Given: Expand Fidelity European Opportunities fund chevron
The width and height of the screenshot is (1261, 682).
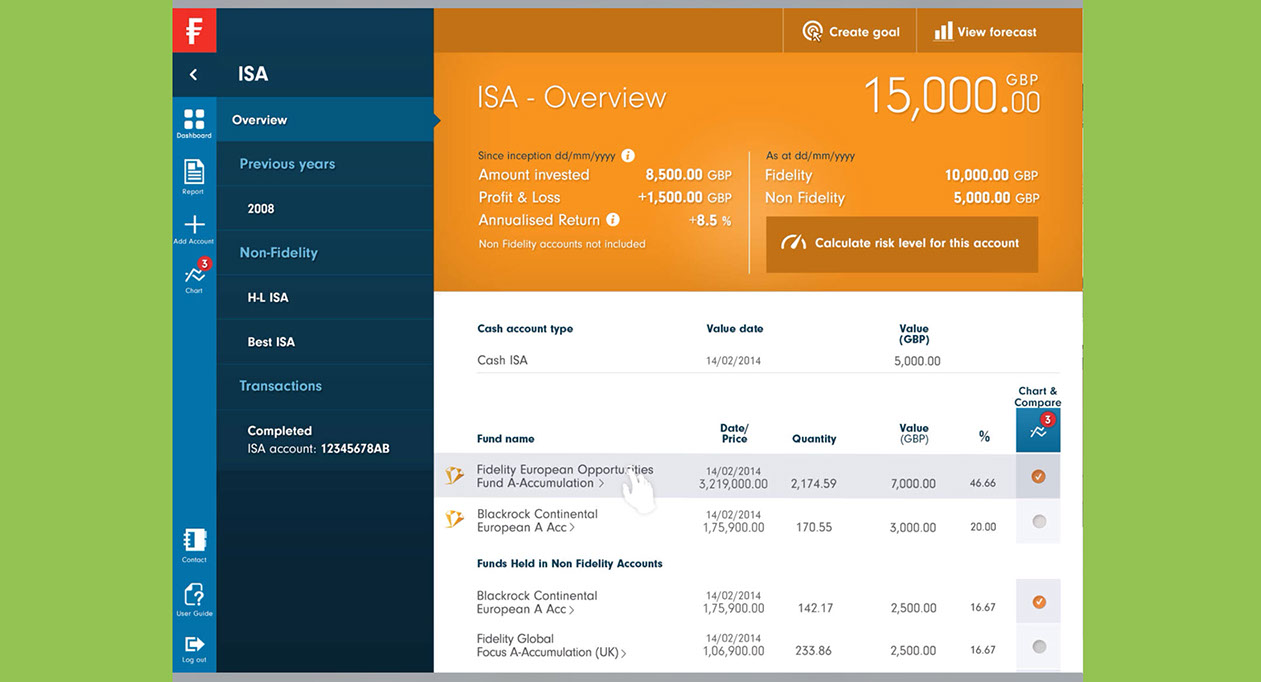Looking at the screenshot, I should click(601, 484).
